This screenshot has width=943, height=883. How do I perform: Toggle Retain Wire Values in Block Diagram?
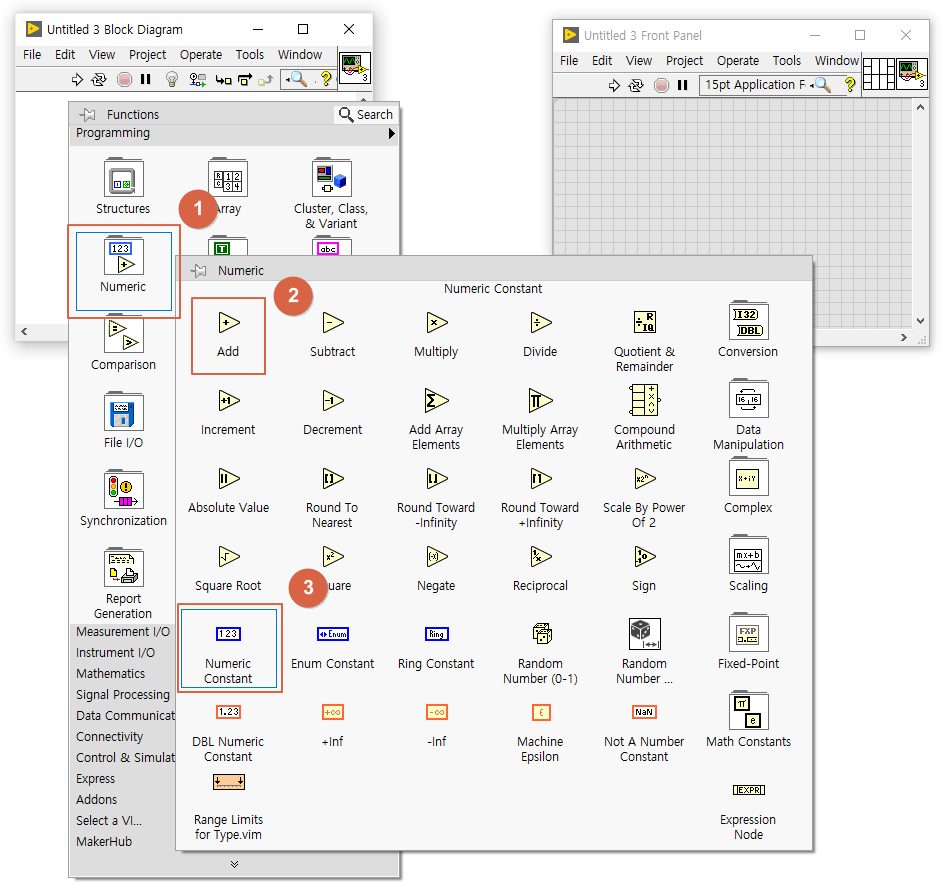[197, 79]
